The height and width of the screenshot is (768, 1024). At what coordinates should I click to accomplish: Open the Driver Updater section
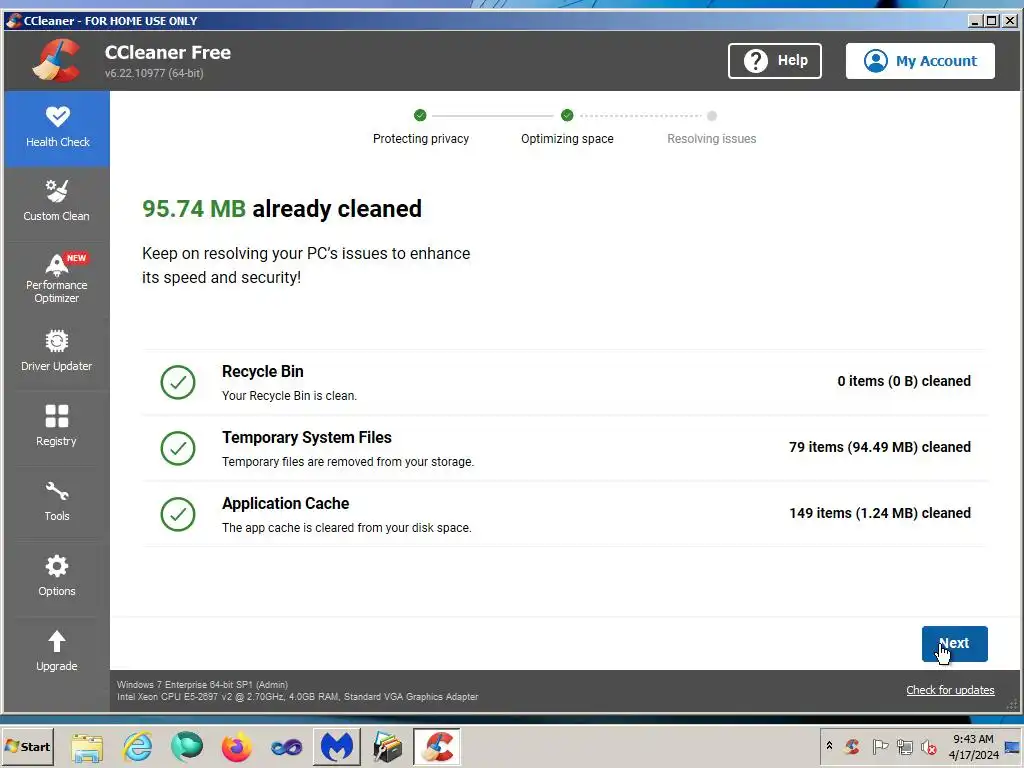click(57, 351)
